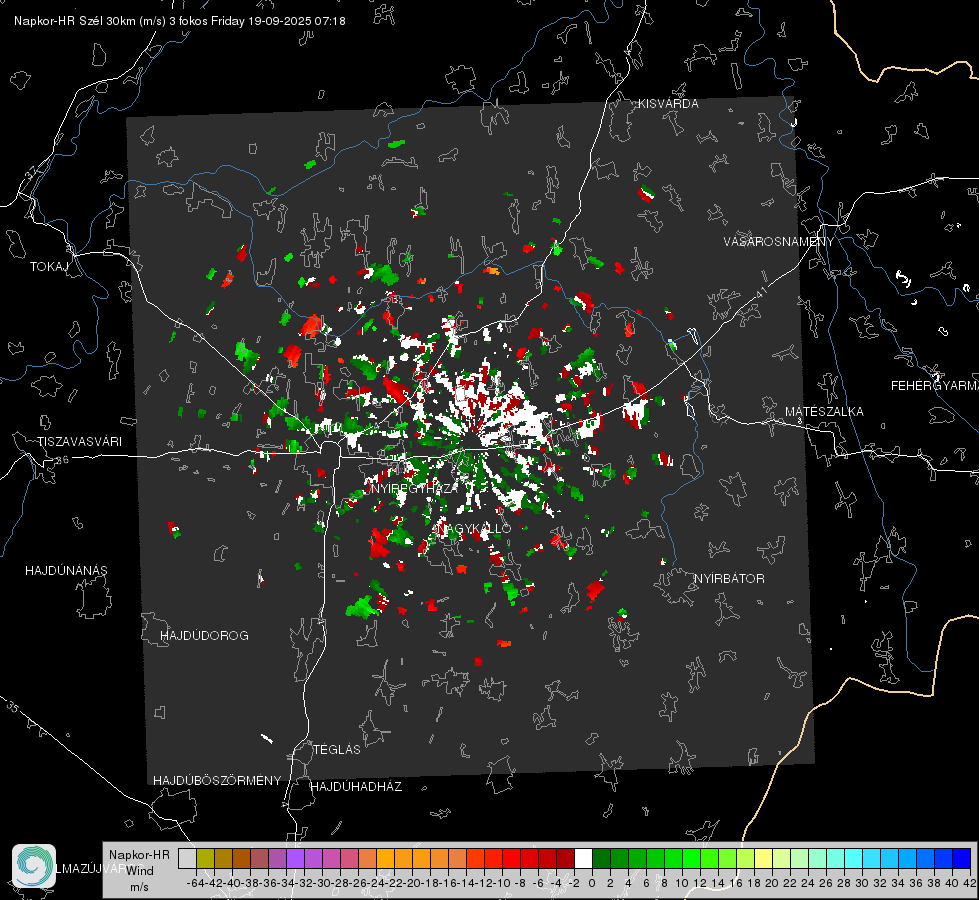Click road number 35 at lower left

(12, 708)
